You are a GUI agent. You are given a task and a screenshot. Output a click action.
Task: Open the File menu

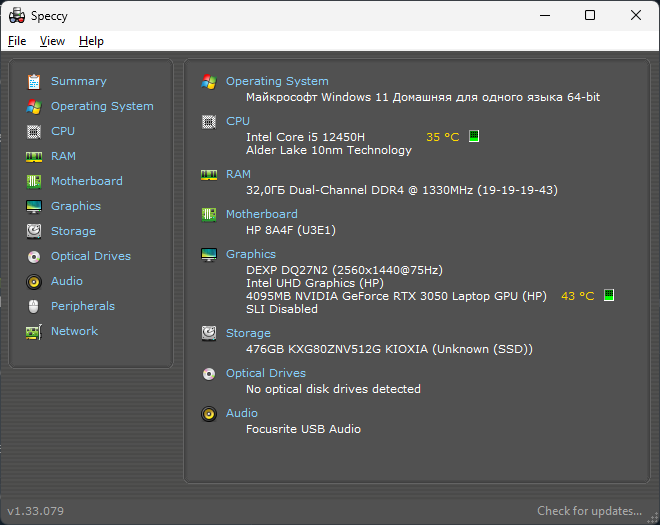click(17, 41)
